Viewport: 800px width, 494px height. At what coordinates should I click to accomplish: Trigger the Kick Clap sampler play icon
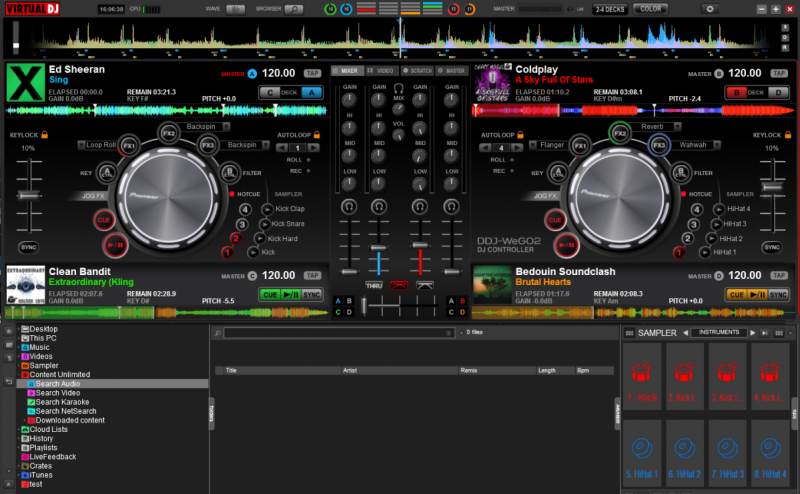pyautogui.click(x=267, y=209)
